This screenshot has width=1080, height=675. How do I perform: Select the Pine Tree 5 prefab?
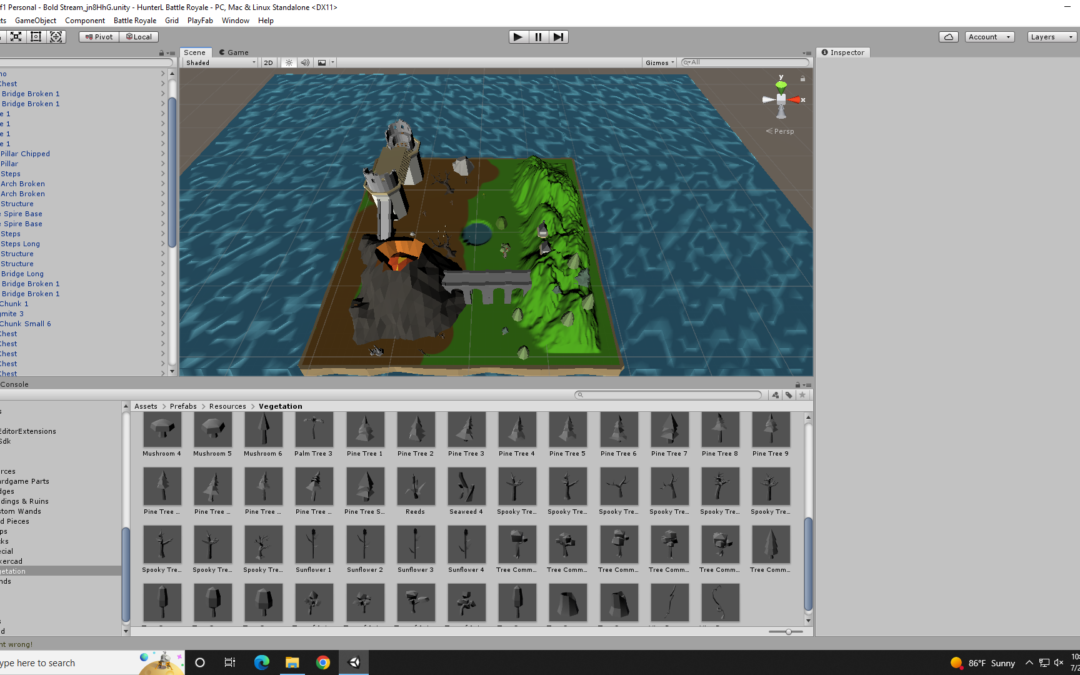tap(568, 430)
